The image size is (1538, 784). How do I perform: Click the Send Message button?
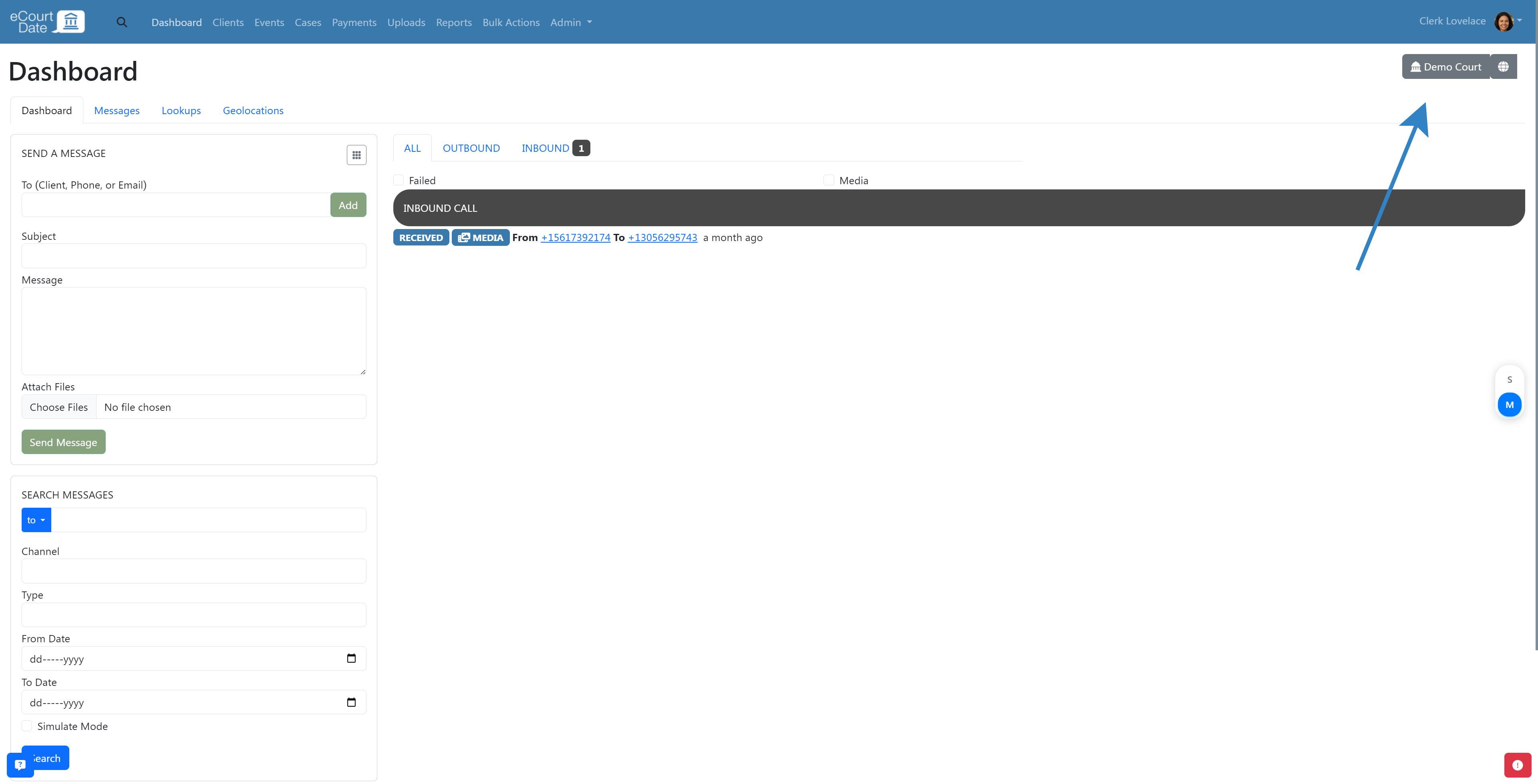tap(63, 442)
